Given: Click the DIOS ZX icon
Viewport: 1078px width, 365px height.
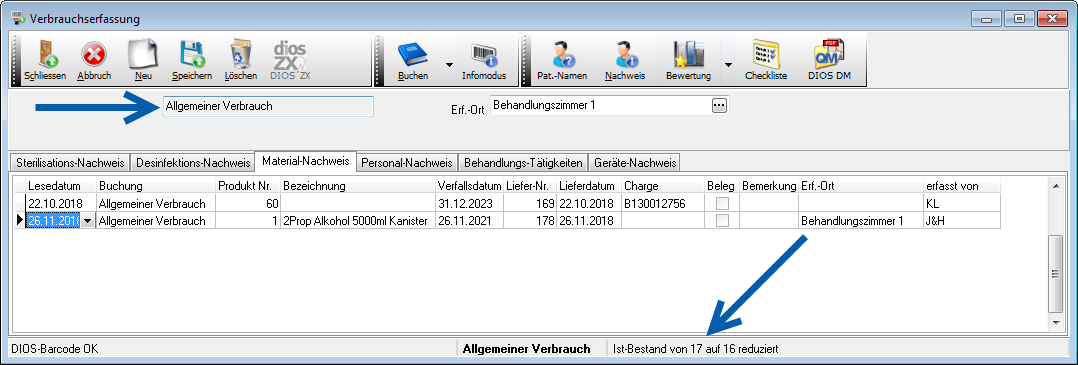Looking at the screenshot, I should point(290,55).
